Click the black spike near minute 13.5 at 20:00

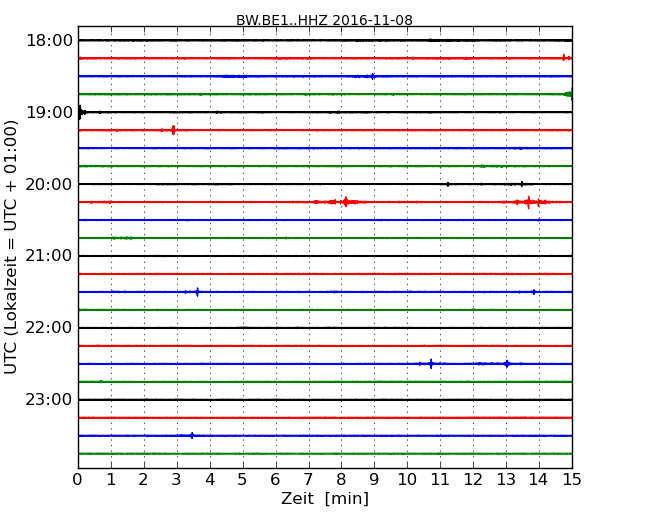point(522,184)
